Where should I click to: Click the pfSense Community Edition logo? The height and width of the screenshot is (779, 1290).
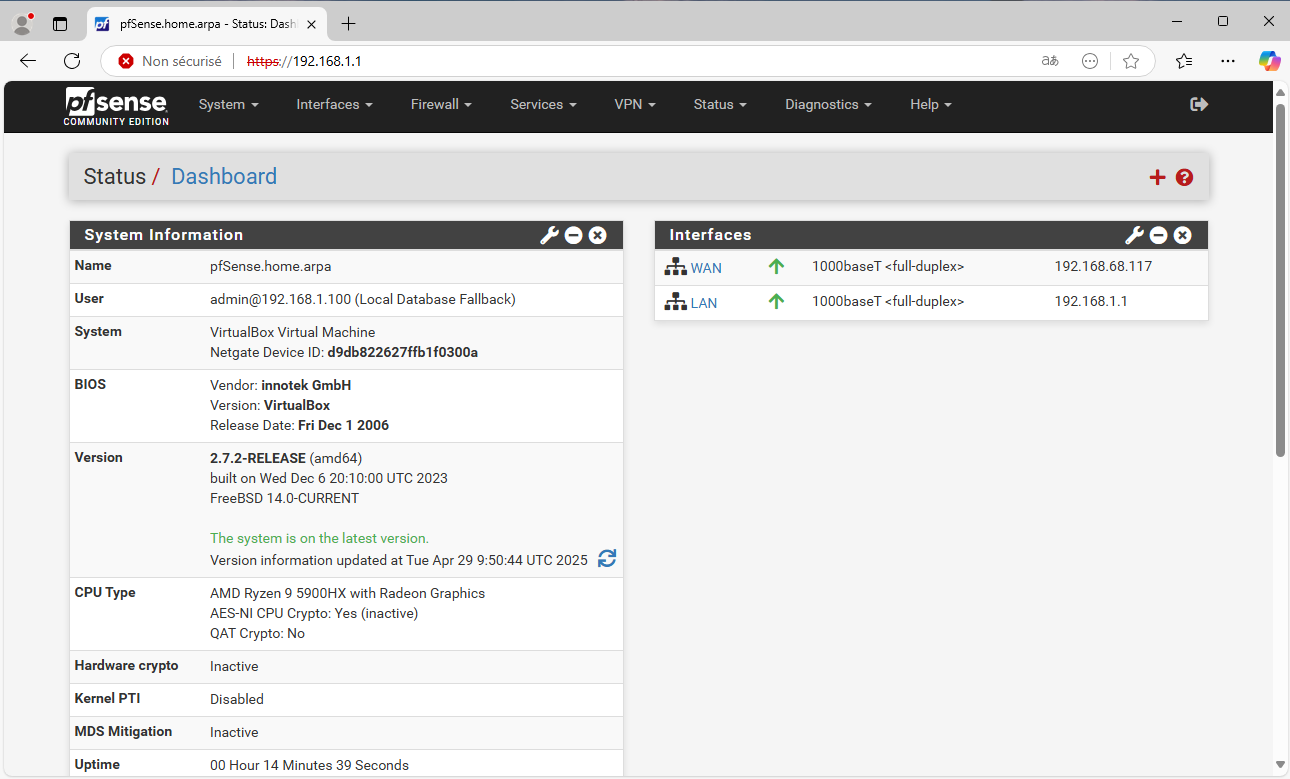117,106
